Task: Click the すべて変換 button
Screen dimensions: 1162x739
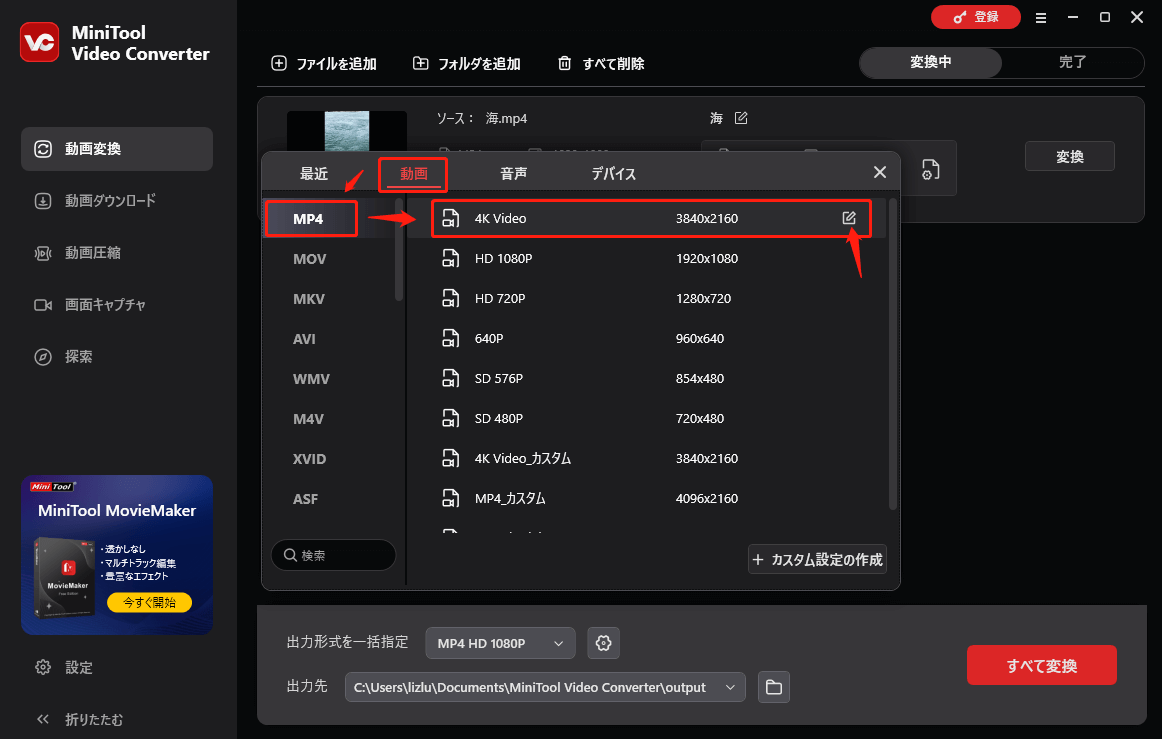Action: pyautogui.click(x=1041, y=666)
